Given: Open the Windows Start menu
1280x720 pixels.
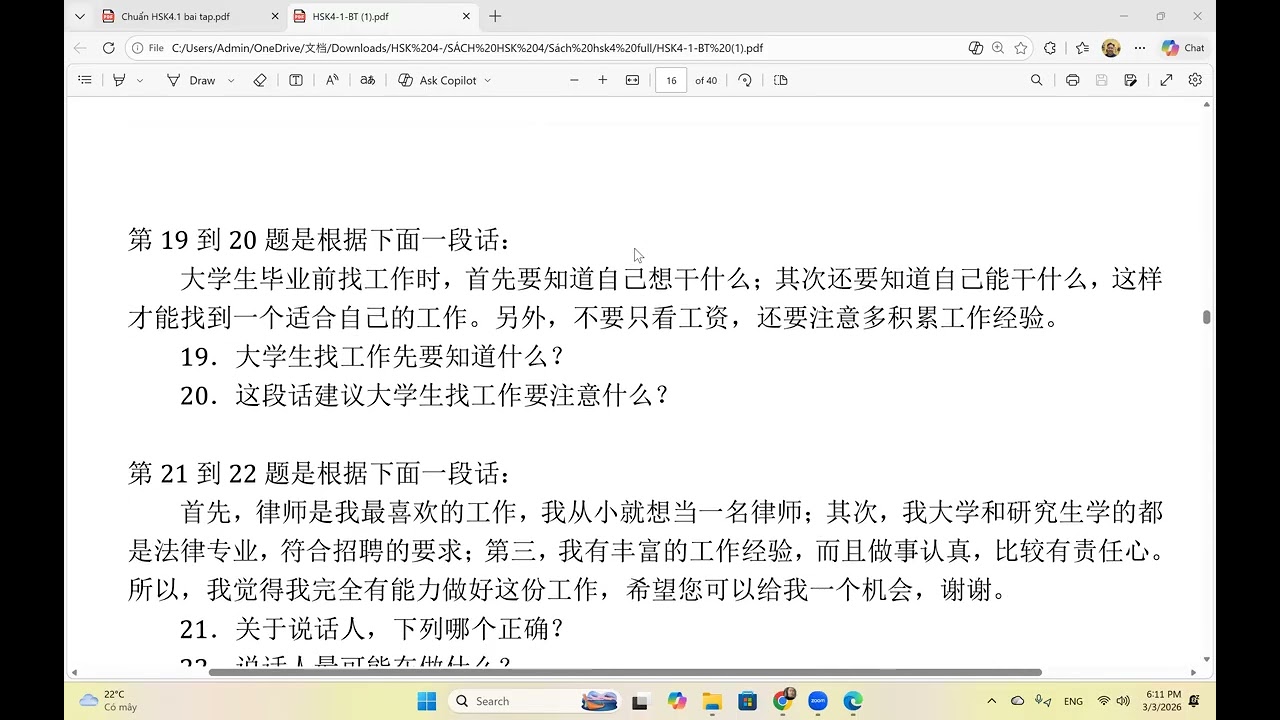Looking at the screenshot, I should click(x=427, y=701).
